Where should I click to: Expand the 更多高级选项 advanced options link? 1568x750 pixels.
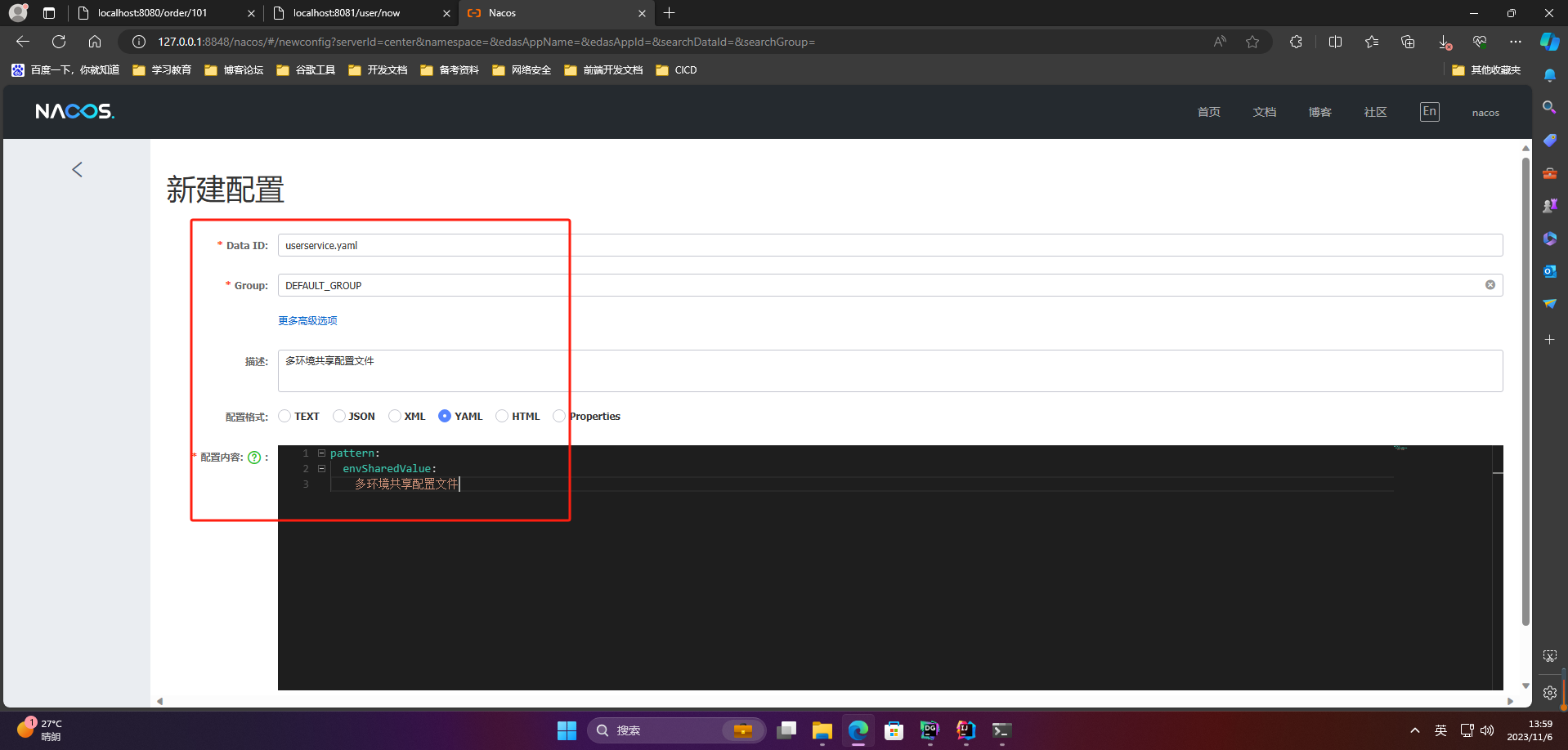coord(307,320)
